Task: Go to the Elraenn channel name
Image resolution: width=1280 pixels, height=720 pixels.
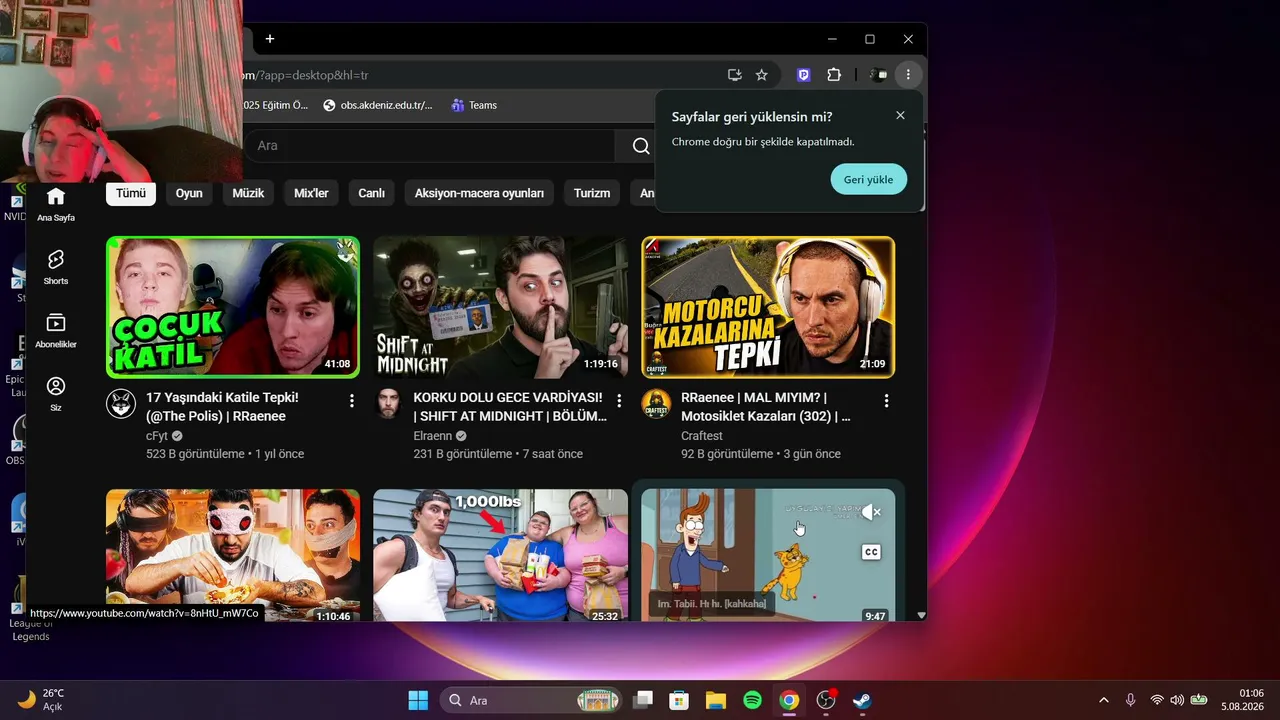Action: tap(433, 436)
